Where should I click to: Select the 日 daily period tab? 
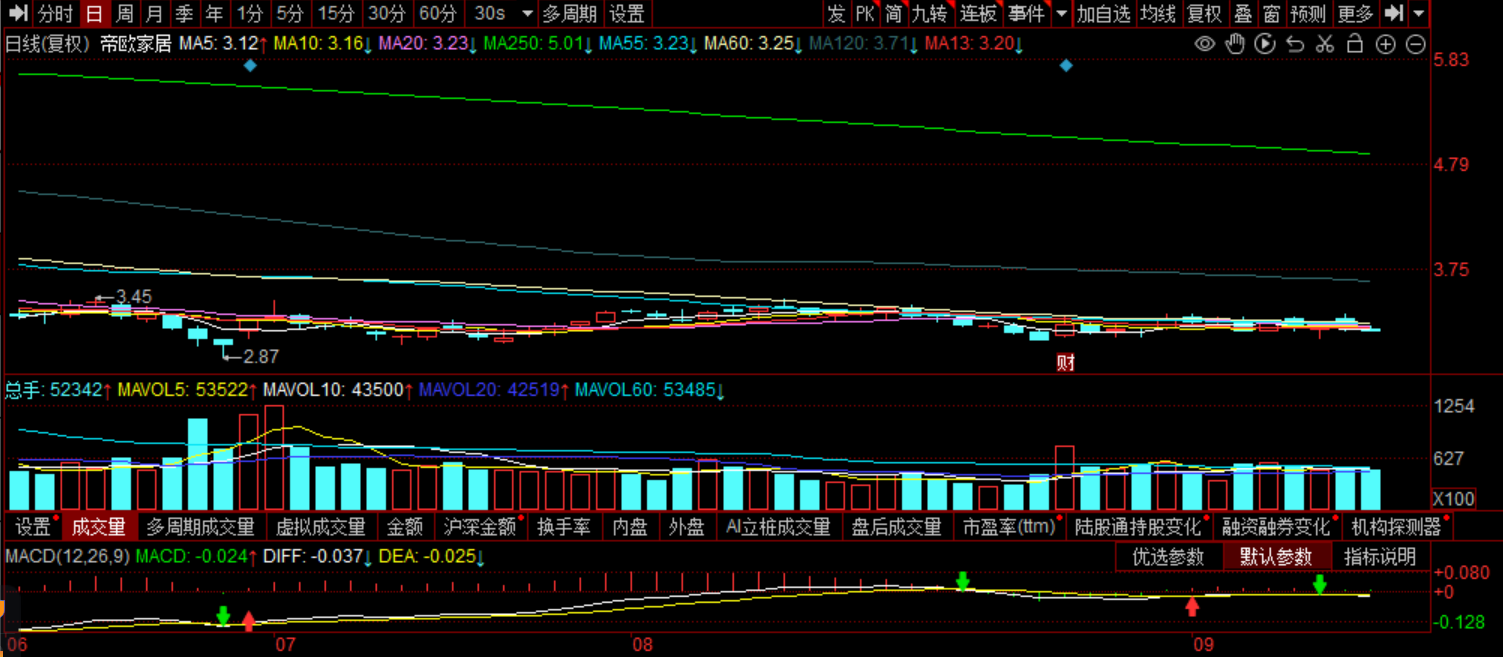point(94,14)
